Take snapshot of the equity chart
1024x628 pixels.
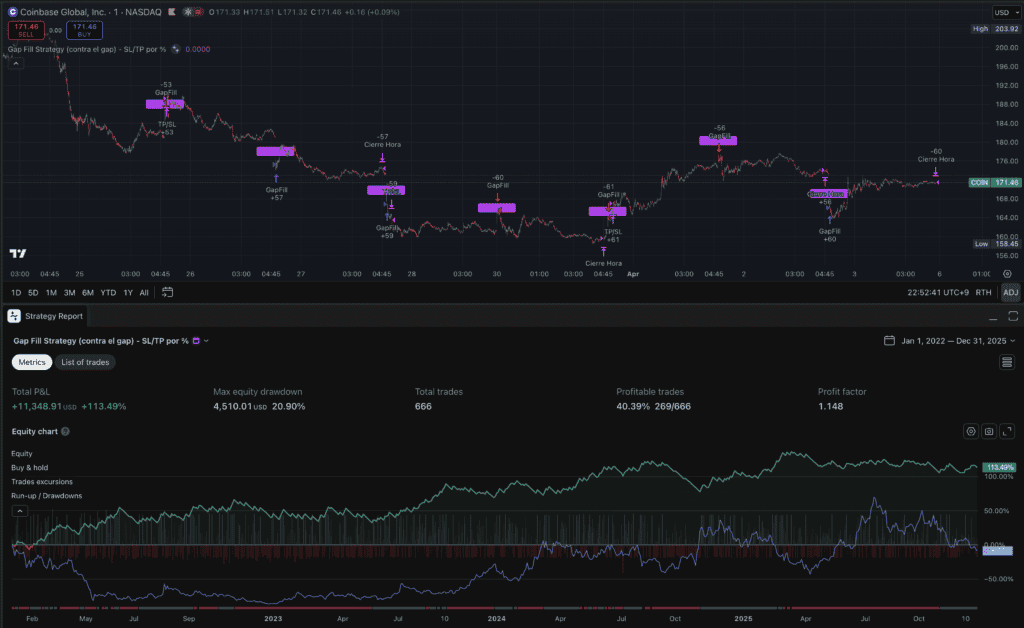tap(989, 432)
